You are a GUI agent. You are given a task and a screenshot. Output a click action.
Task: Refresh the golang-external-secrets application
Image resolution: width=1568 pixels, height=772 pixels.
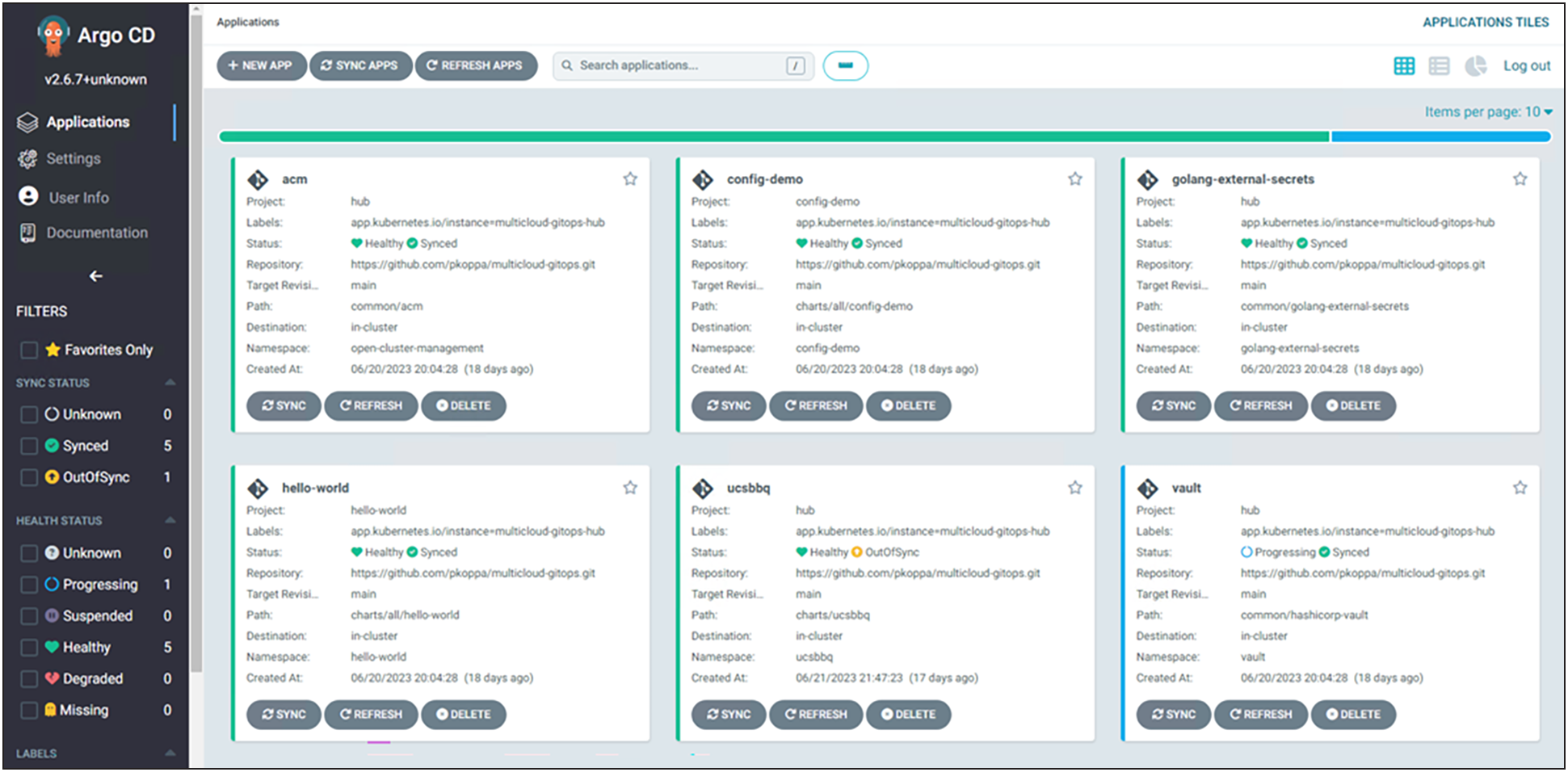(x=1261, y=405)
